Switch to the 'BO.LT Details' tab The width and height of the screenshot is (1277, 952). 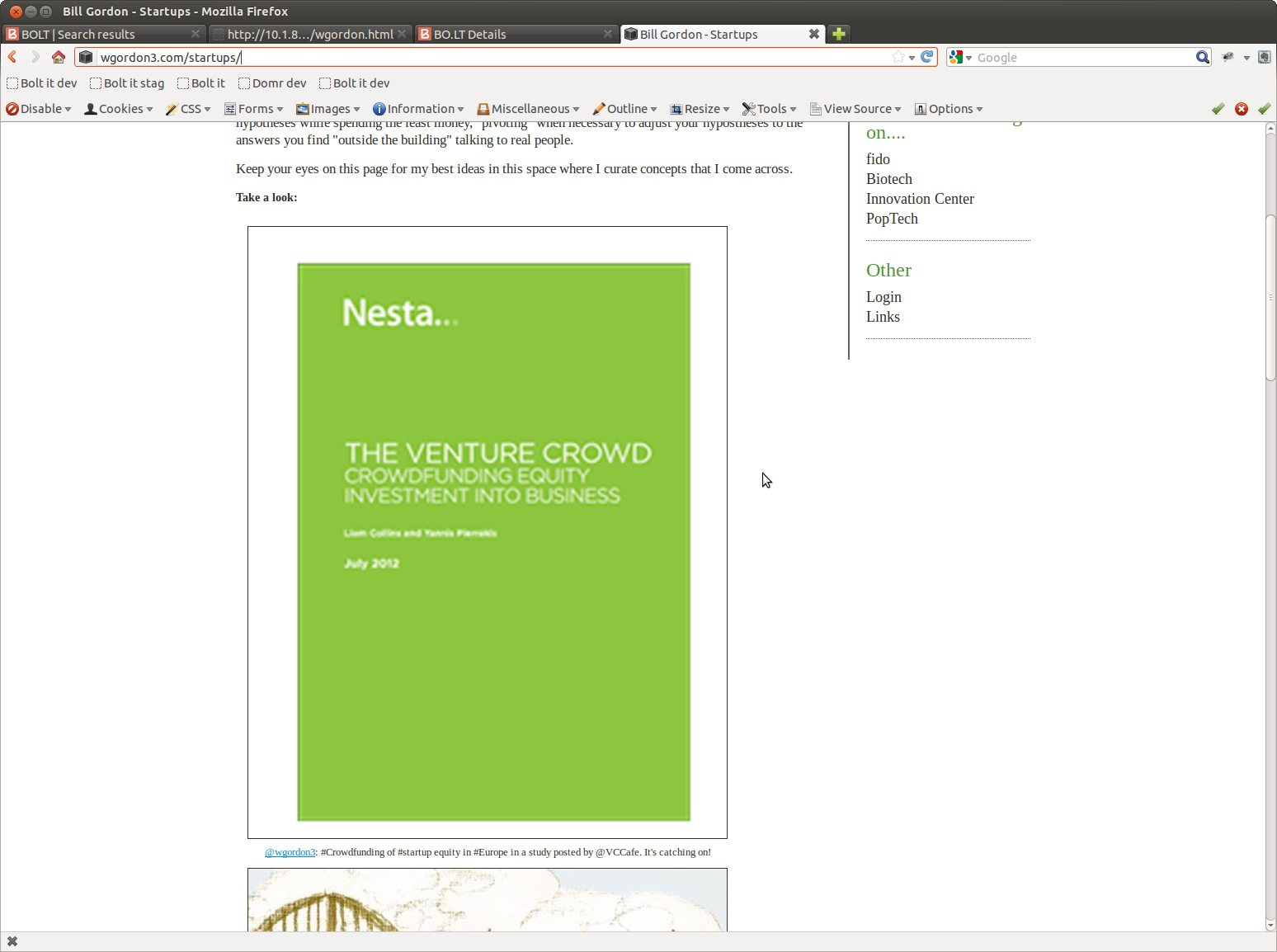click(470, 34)
